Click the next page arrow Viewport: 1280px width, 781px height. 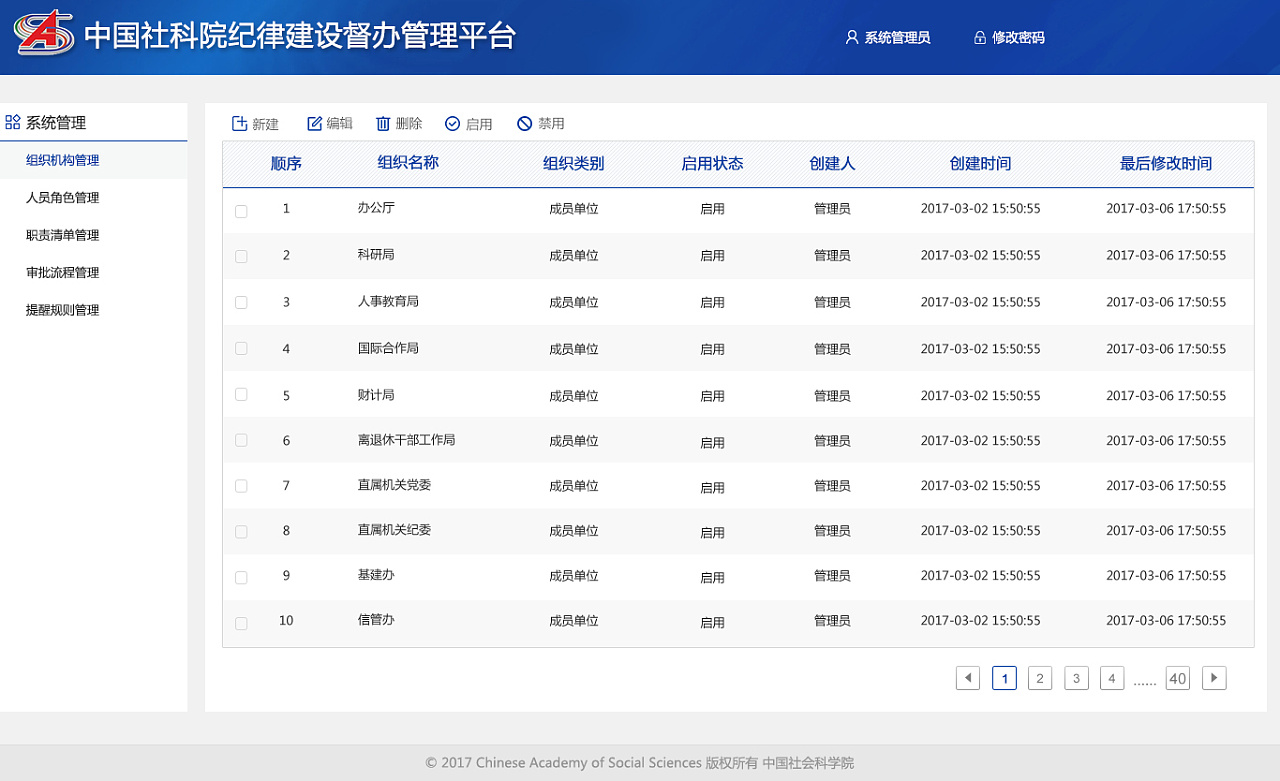click(x=1214, y=678)
